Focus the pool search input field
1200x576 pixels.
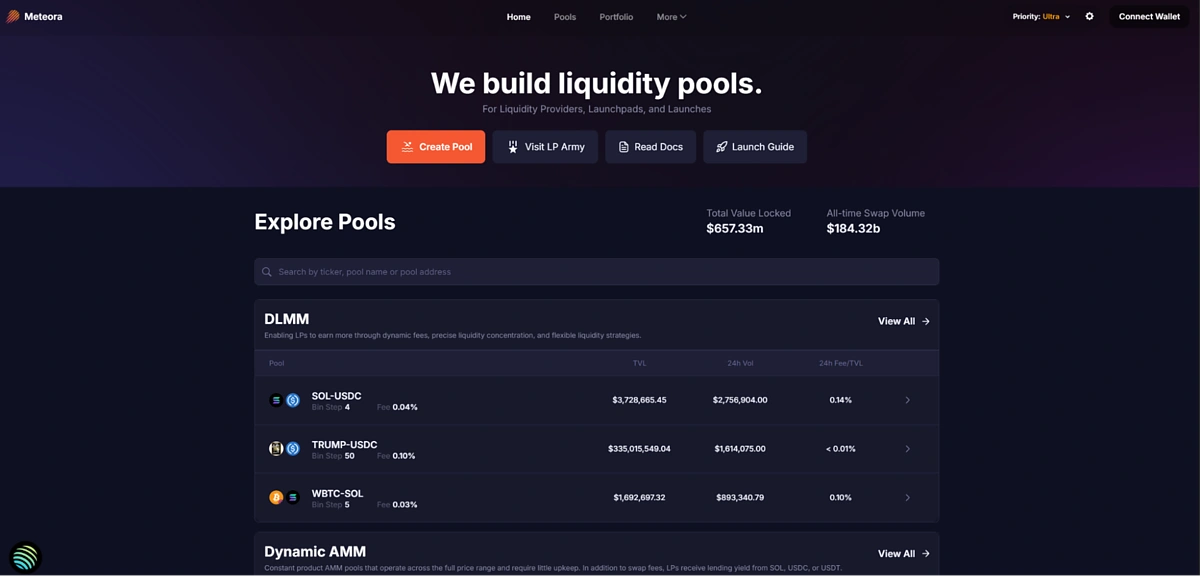pos(596,272)
